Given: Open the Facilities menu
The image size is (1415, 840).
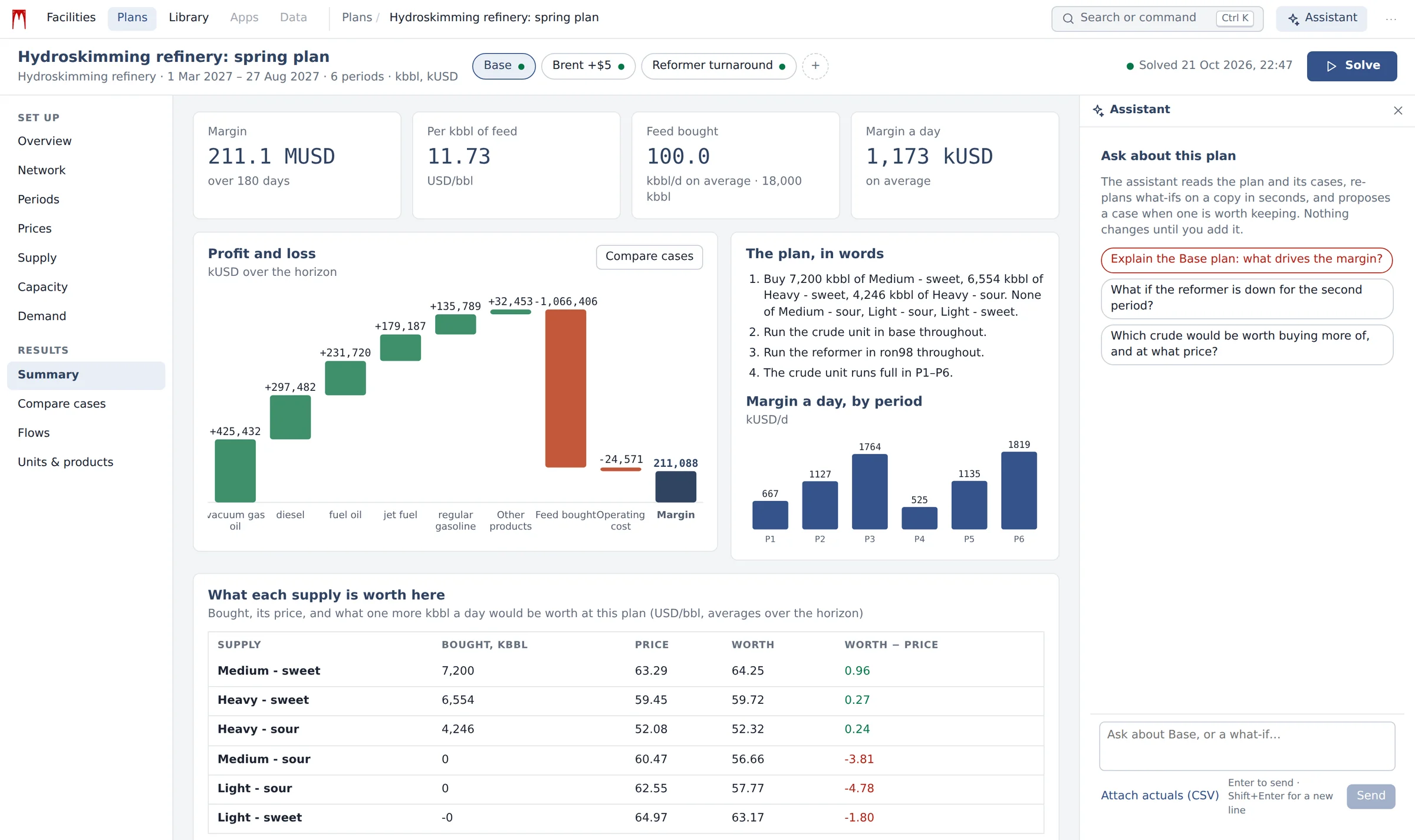Looking at the screenshot, I should coord(71,18).
